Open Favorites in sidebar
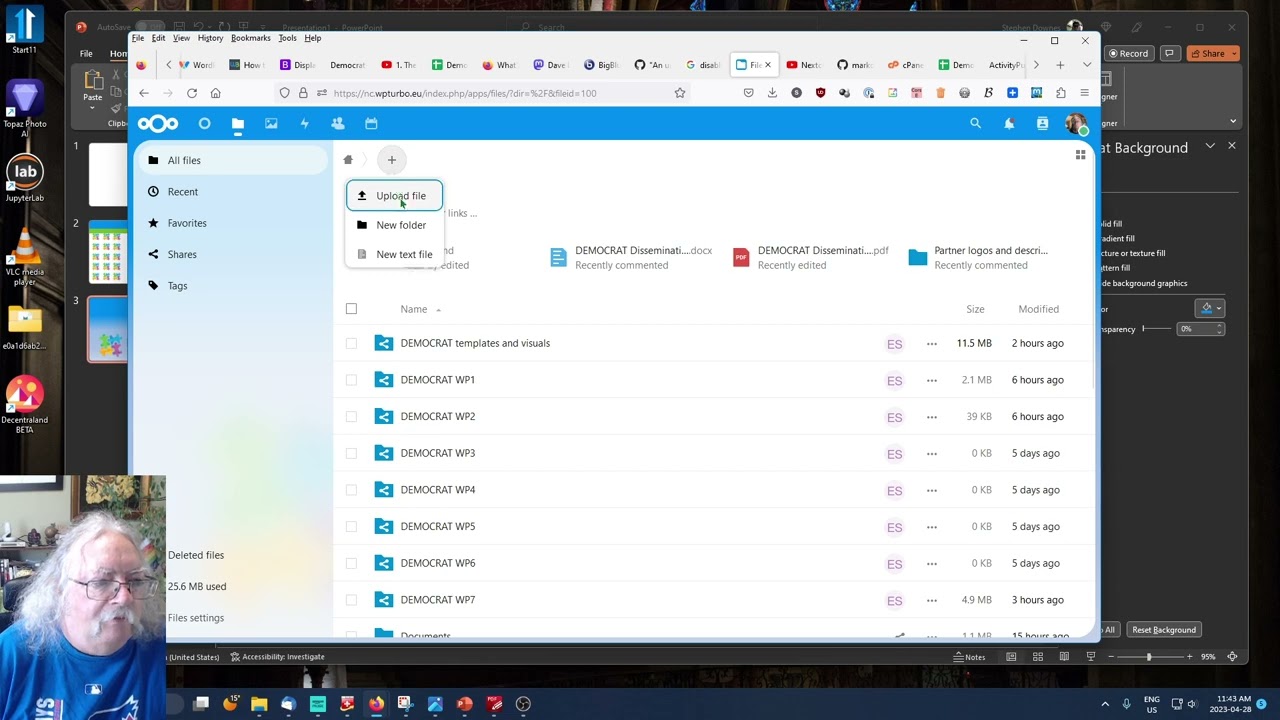Image resolution: width=1280 pixels, height=720 pixels. 232,223
